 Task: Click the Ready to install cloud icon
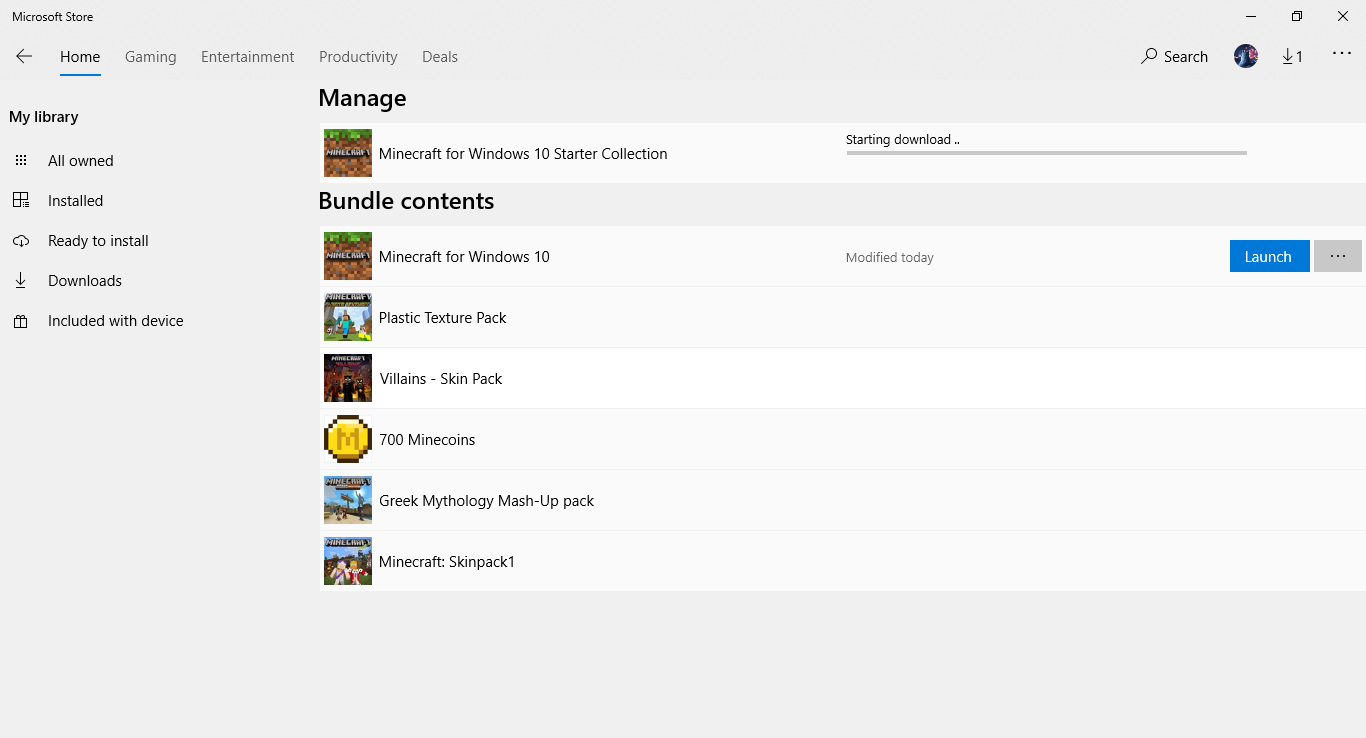pos(21,241)
